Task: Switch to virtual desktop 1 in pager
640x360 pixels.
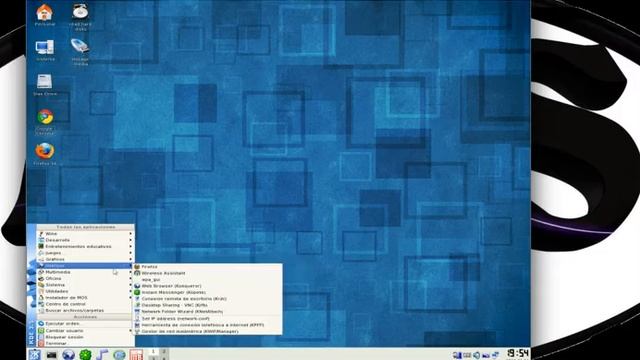Action: [153, 351]
